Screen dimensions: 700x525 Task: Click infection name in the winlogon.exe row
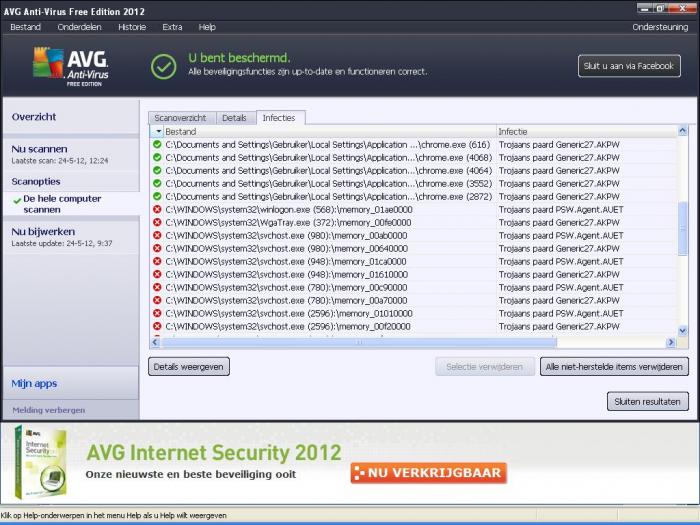pyautogui.click(x=561, y=209)
